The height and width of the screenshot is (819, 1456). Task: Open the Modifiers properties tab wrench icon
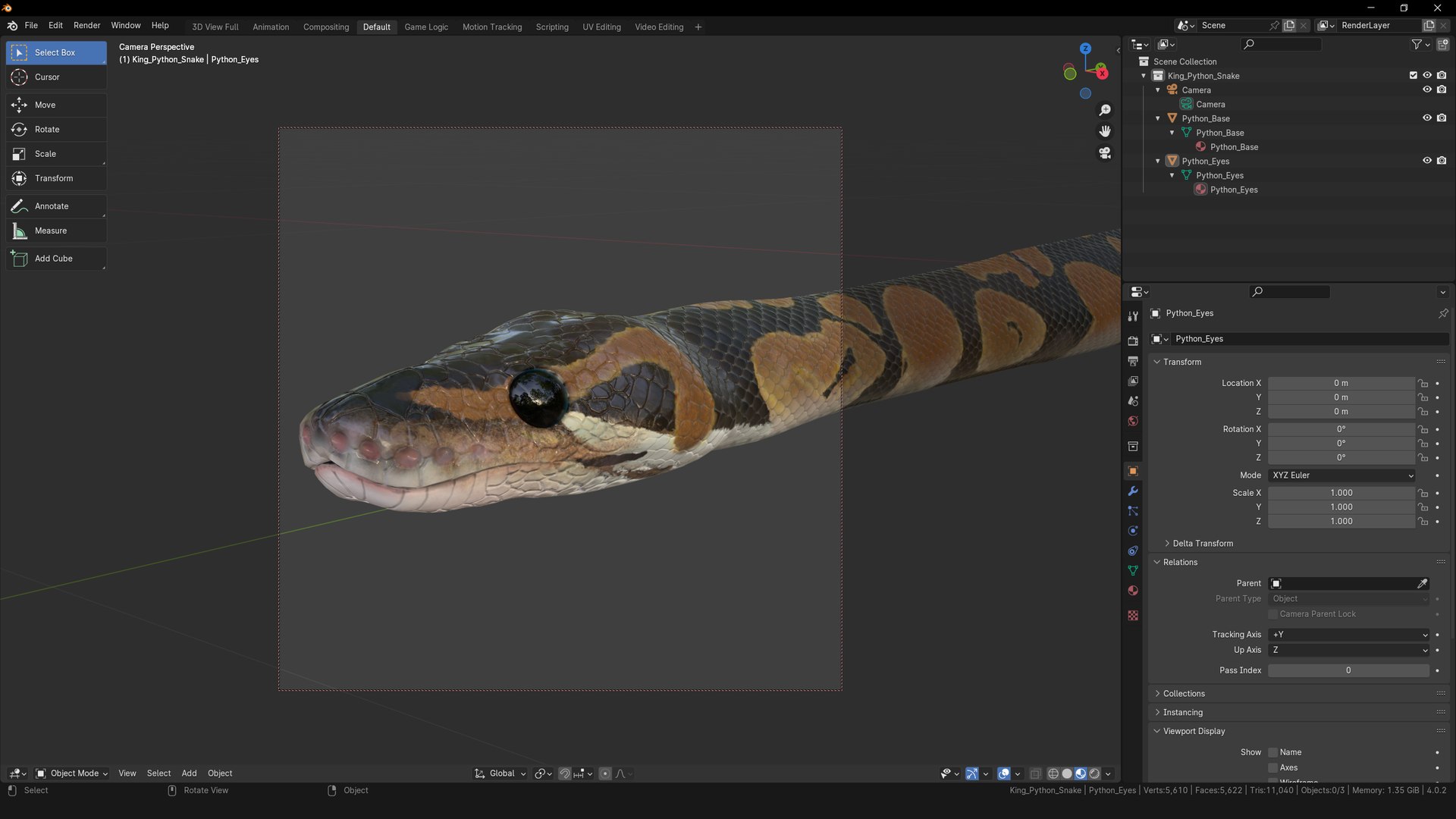[1133, 491]
